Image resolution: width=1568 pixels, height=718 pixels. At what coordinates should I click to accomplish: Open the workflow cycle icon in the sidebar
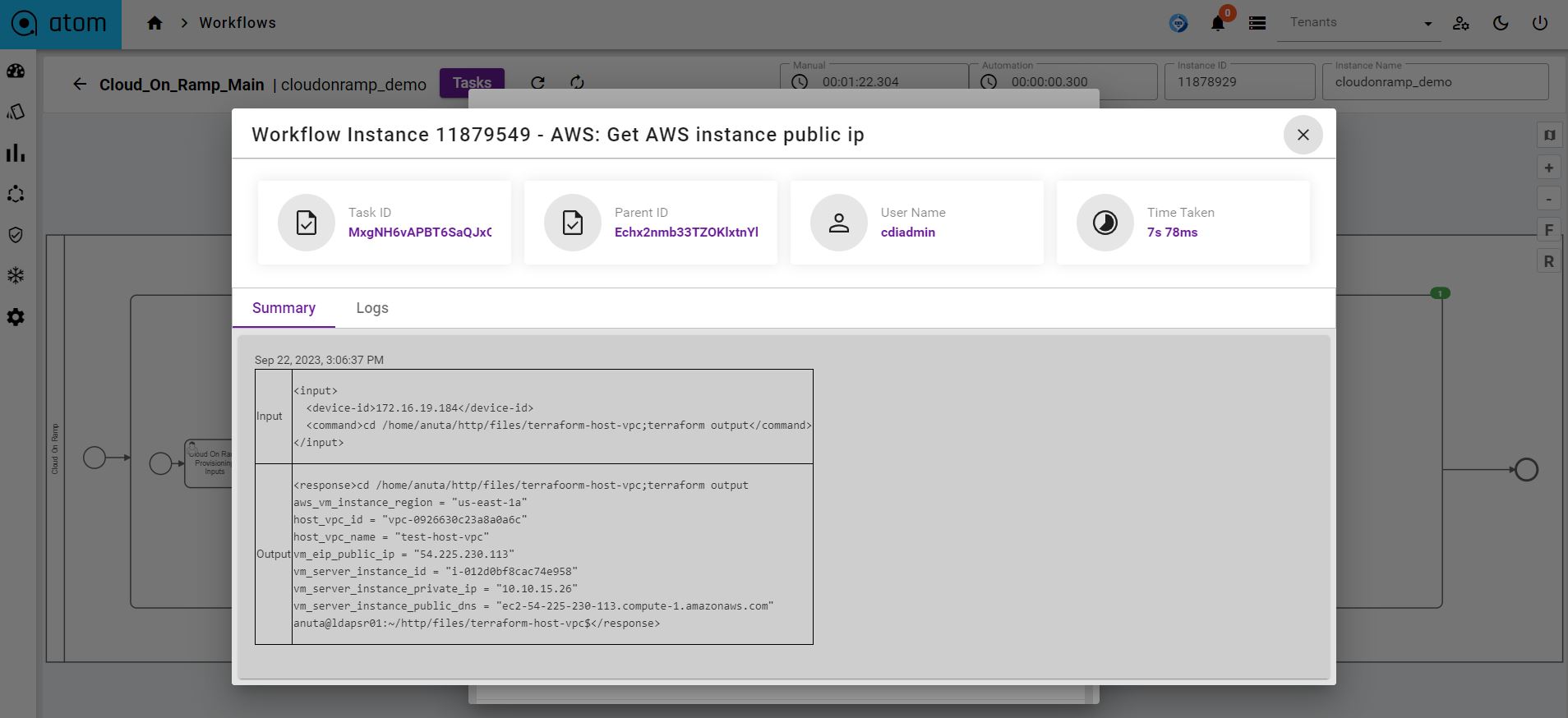(x=16, y=194)
